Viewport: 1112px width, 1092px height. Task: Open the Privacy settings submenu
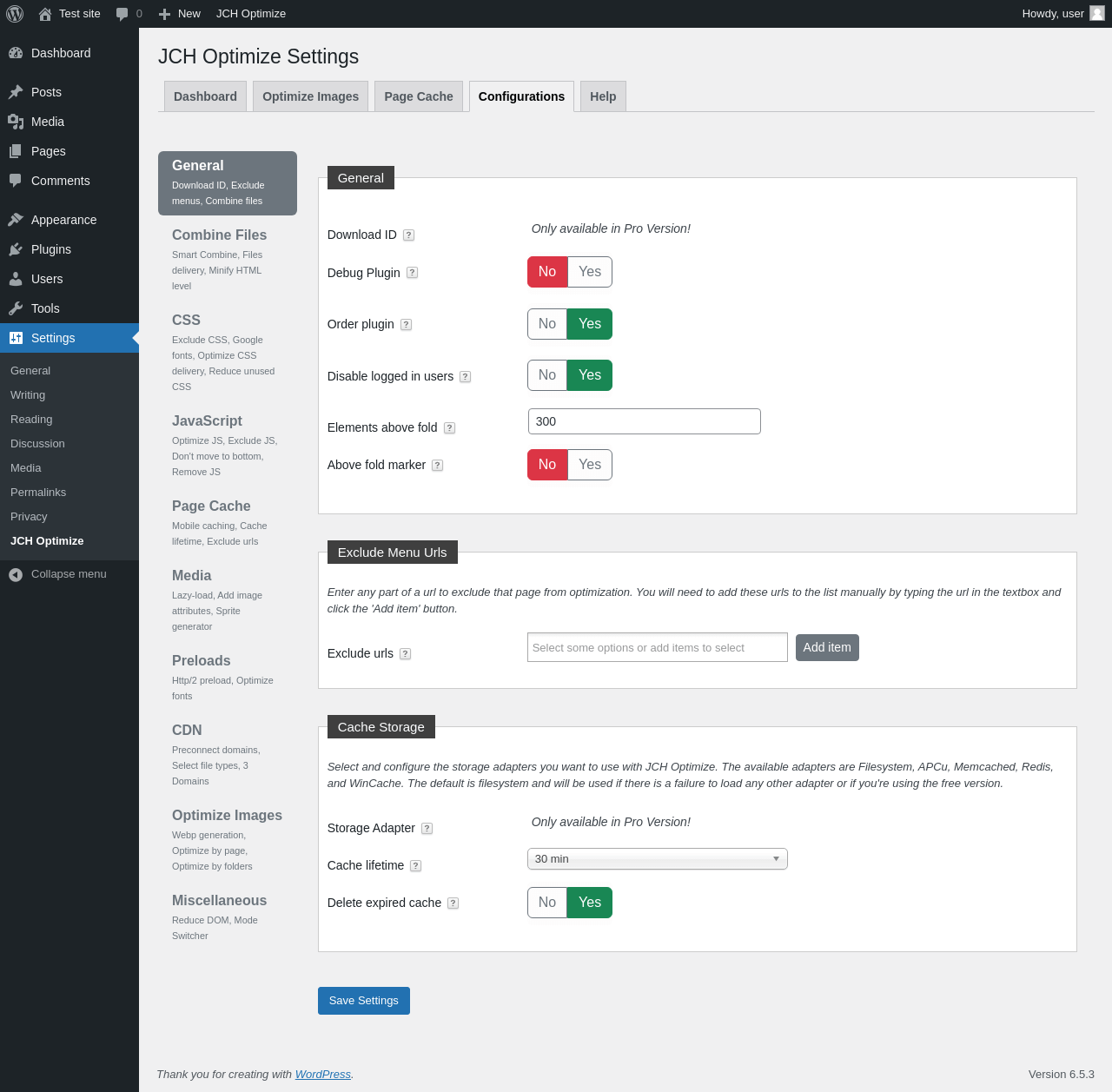click(x=29, y=517)
